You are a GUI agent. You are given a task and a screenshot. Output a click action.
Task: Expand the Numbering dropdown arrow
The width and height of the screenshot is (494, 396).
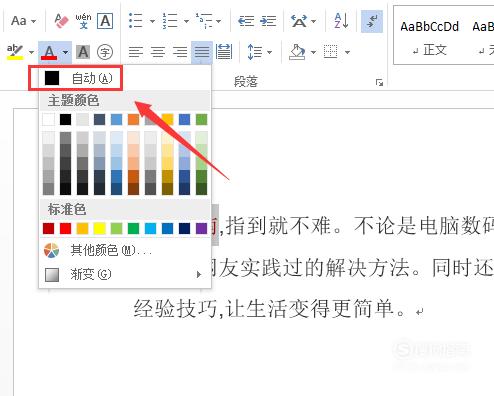(186, 21)
